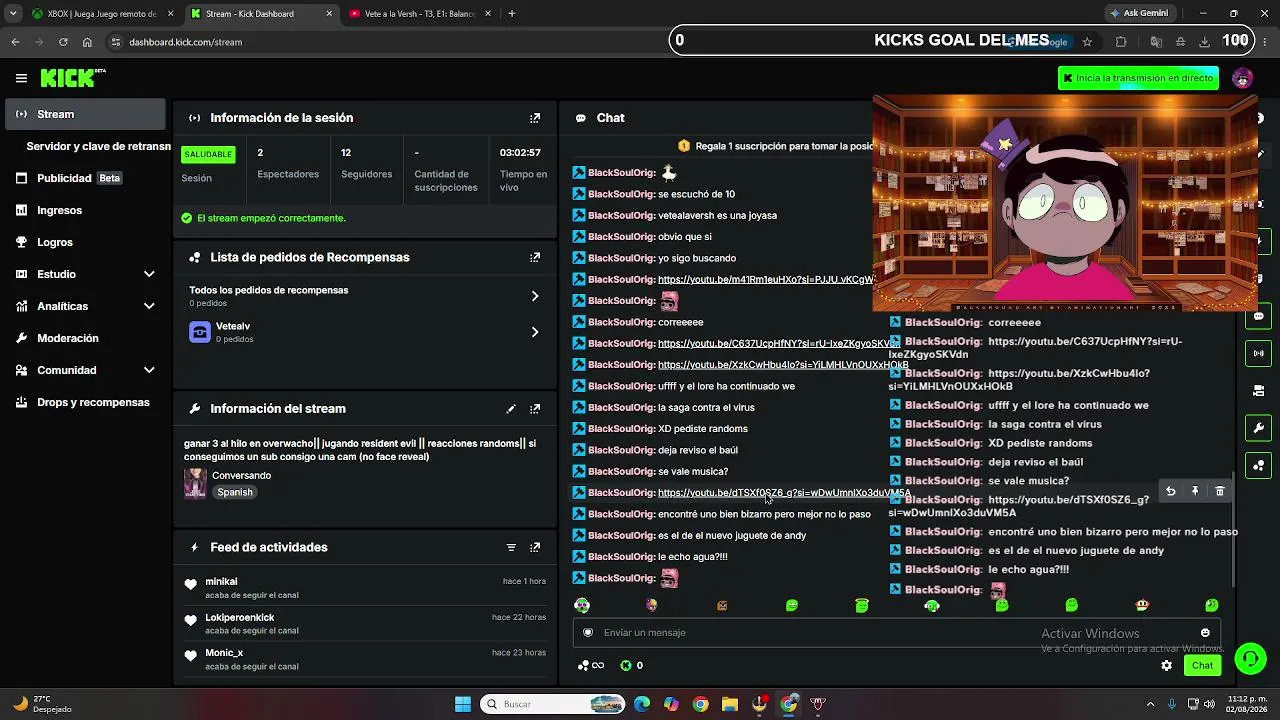Open Moderación in the sidebar
The image size is (1280, 720).
pyautogui.click(x=86, y=338)
